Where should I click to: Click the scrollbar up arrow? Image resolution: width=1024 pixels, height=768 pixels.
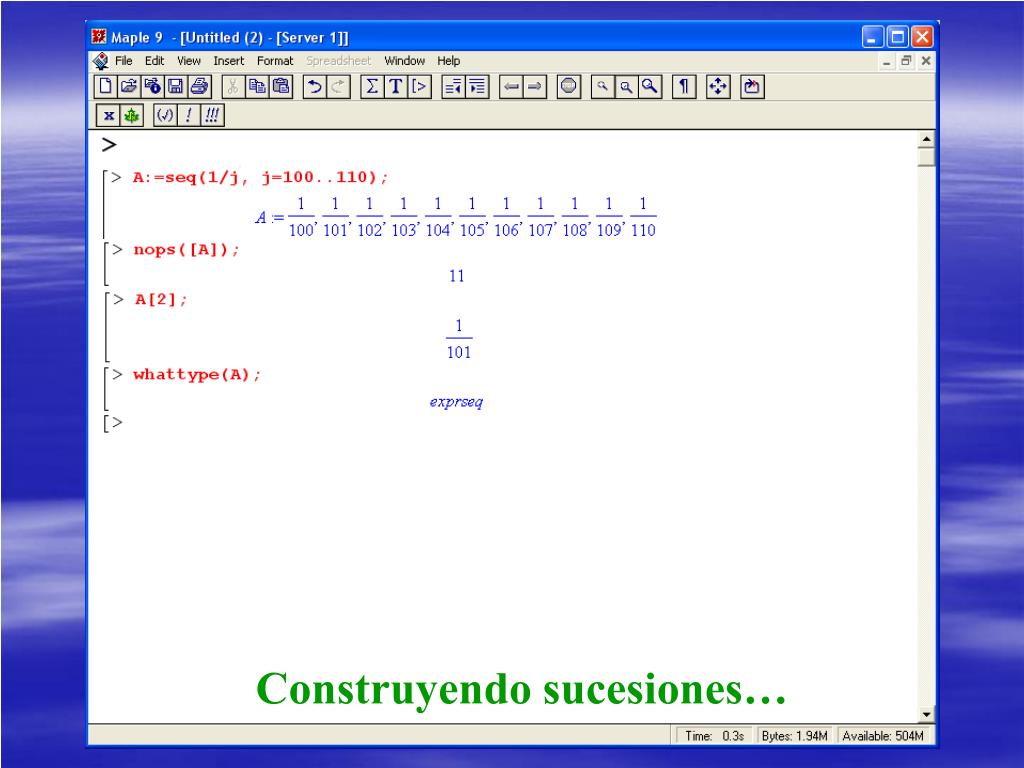tap(926, 139)
